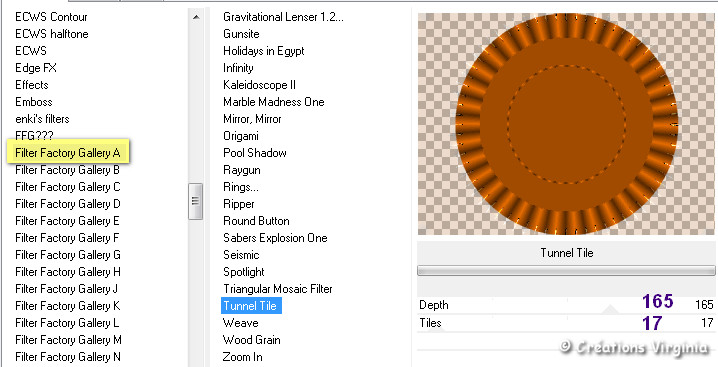Select Filter Factory Gallery N
The height and width of the screenshot is (367, 718).
[68, 356]
